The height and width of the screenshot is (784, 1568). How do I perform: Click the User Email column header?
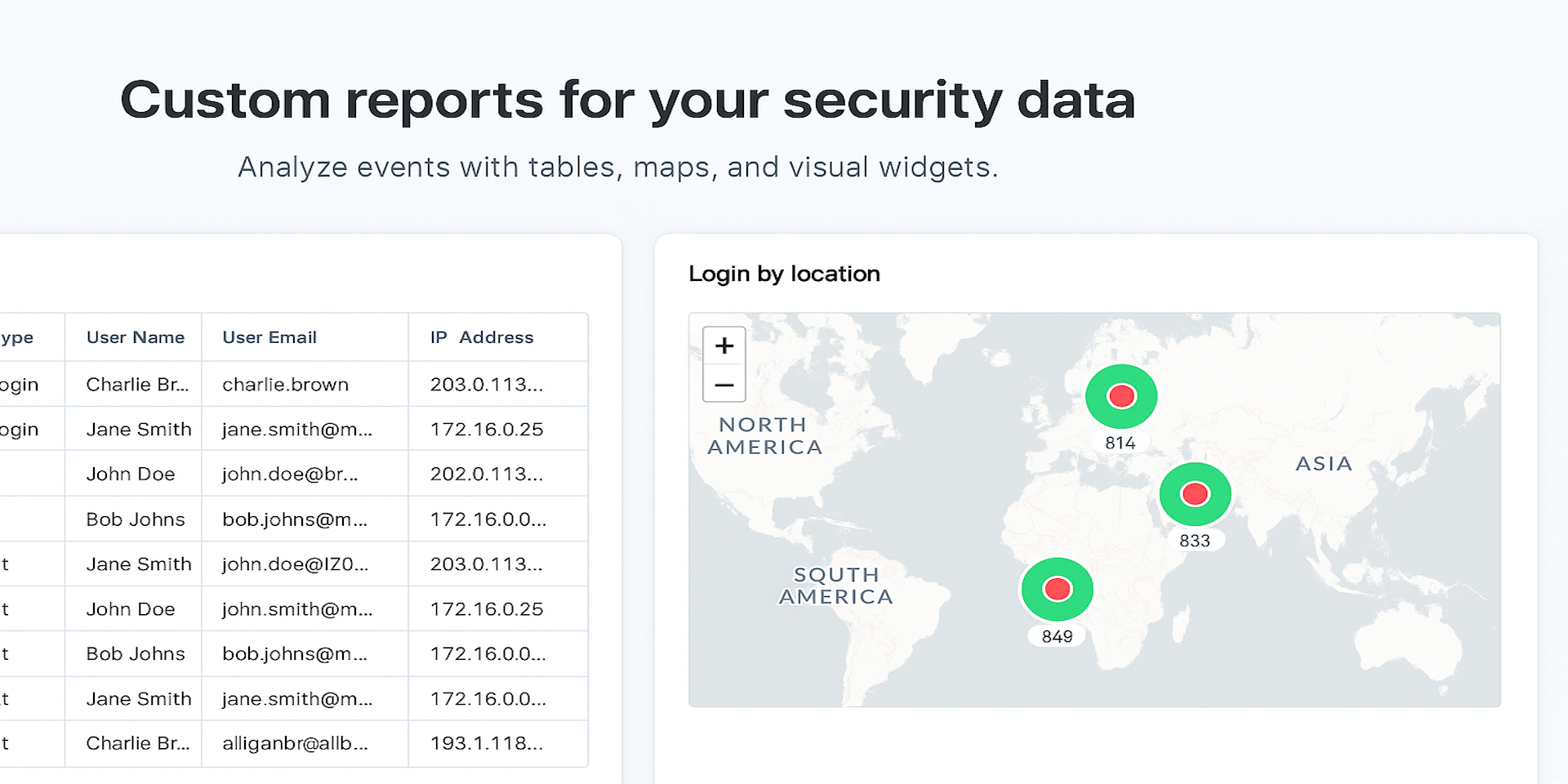(x=269, y=337)
